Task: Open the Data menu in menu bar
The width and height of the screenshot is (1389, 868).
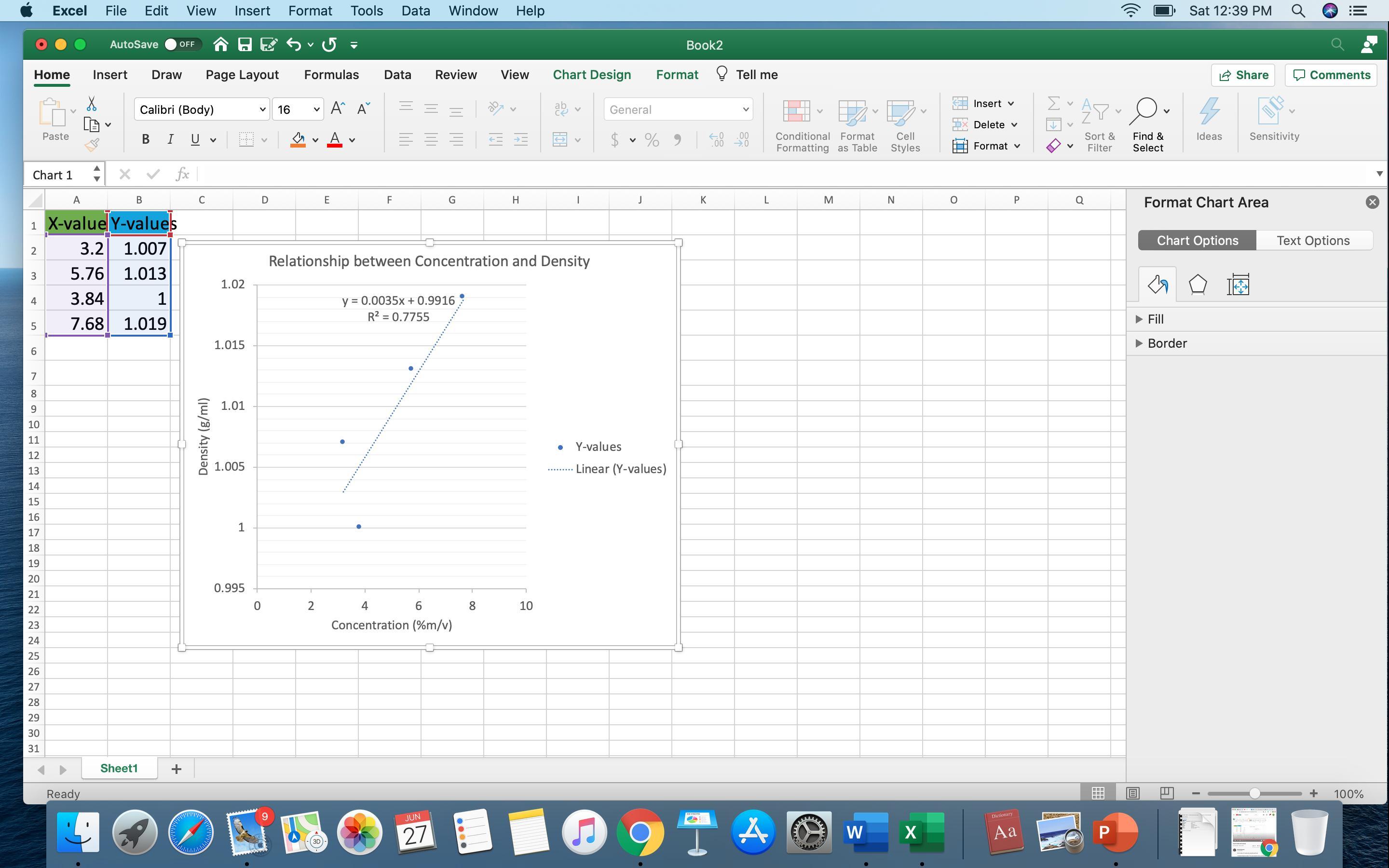Action: point(415,11)
